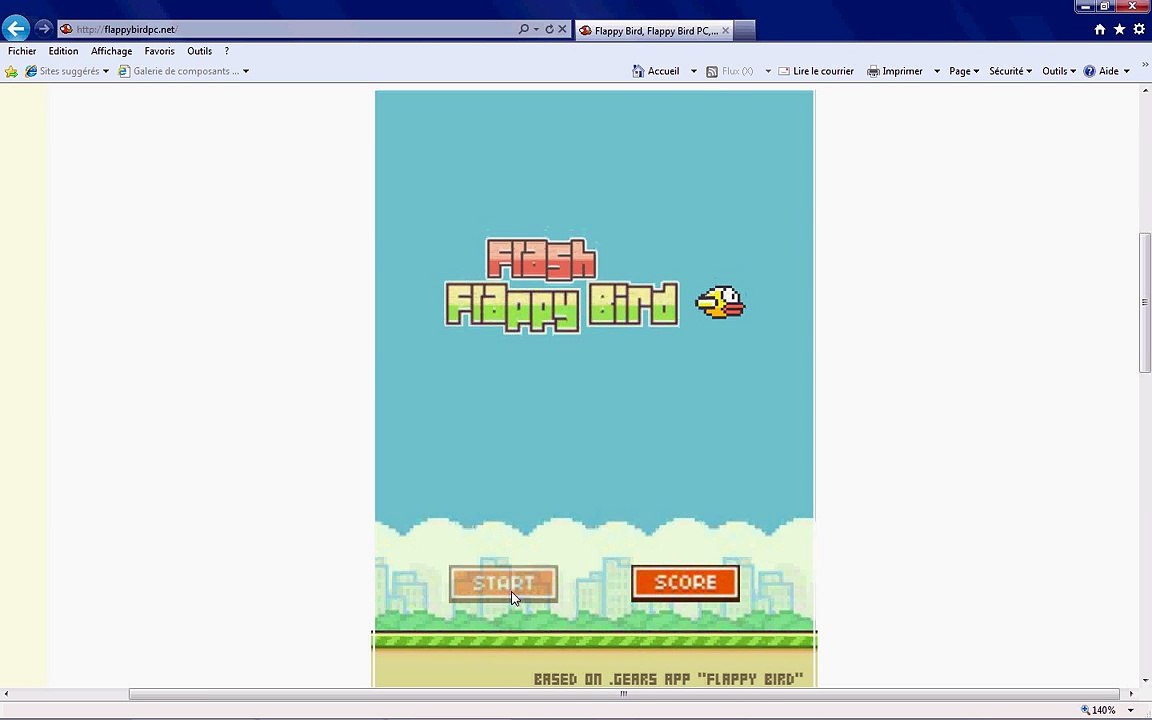The width and height of the screenshot is (1152, 720).
Task: Open the Fichier menu
Action: click(x=22, y=51)
